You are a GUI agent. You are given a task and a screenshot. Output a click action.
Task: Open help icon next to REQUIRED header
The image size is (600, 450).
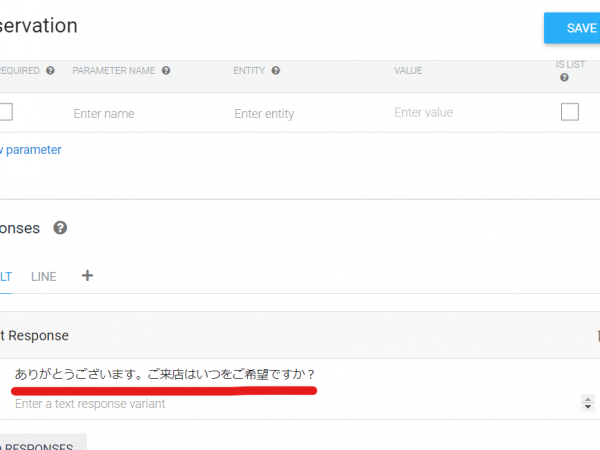coord(50,70)
